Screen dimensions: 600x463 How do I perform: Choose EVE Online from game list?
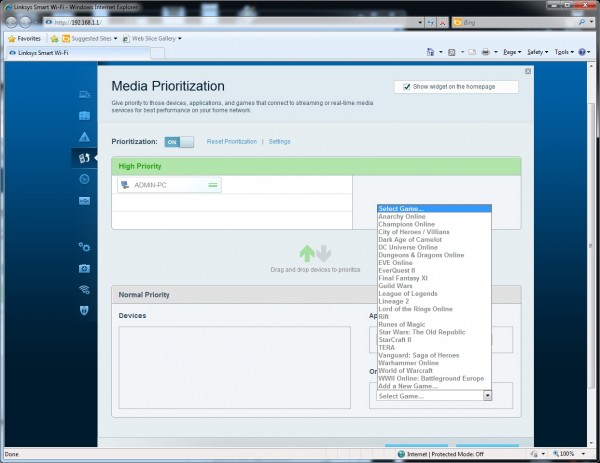click(x=434, y=262)
